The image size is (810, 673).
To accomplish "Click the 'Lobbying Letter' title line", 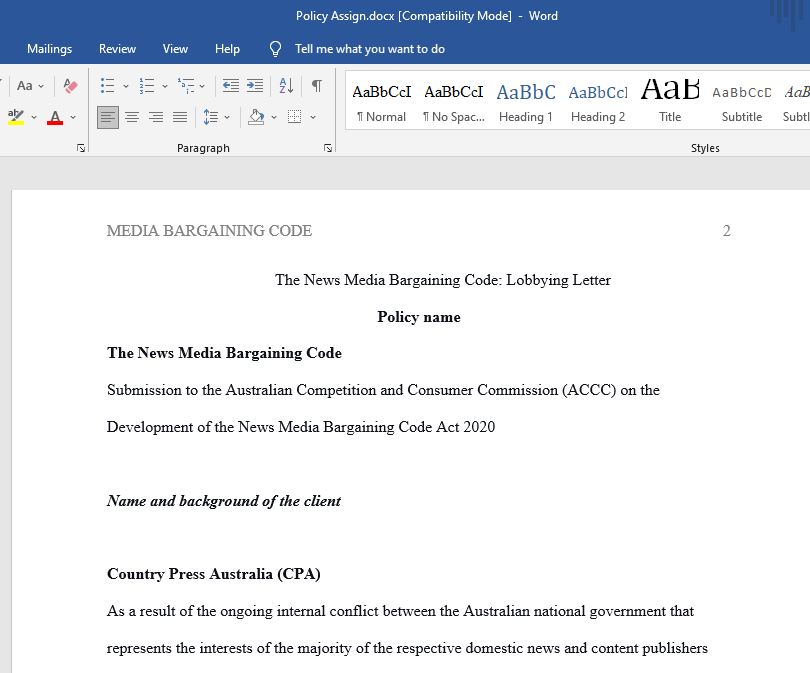I will coord(443,280).
